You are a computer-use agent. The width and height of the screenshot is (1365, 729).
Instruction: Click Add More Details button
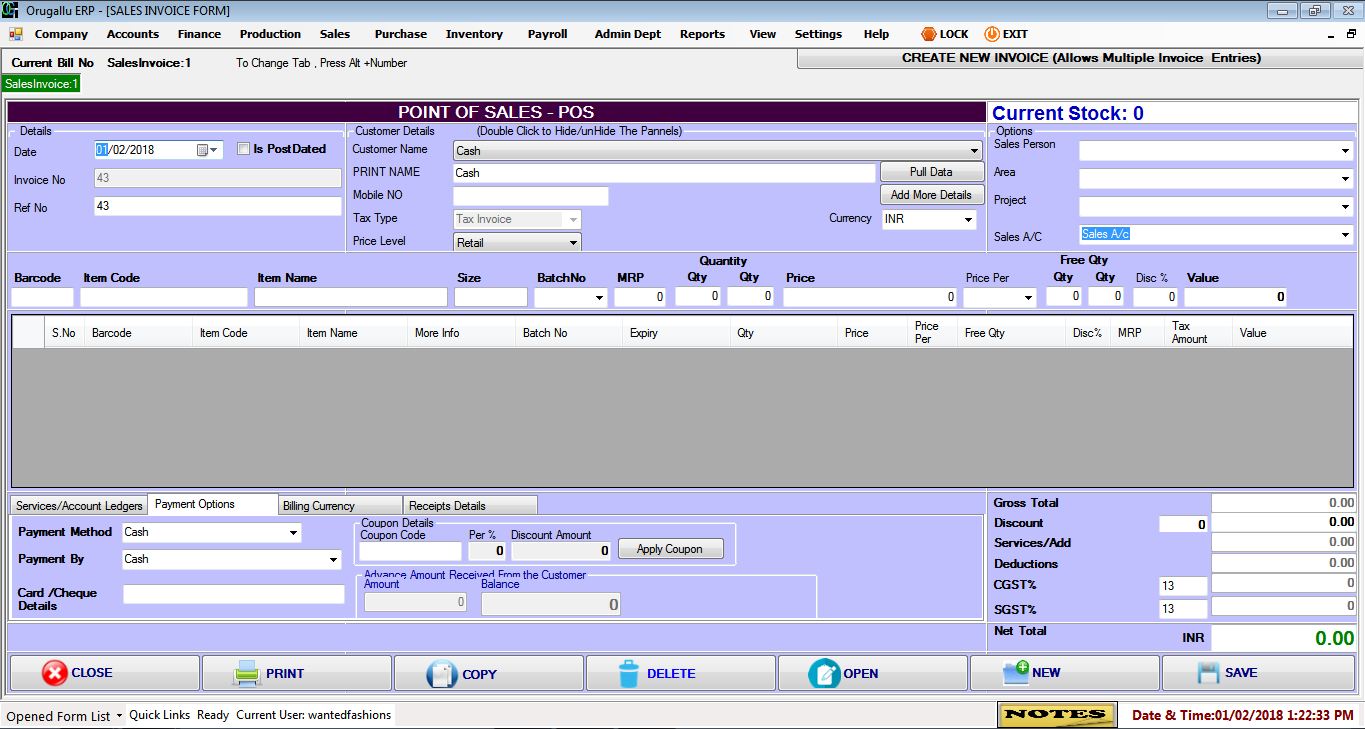pyautogui.click(x=931, y=195)
